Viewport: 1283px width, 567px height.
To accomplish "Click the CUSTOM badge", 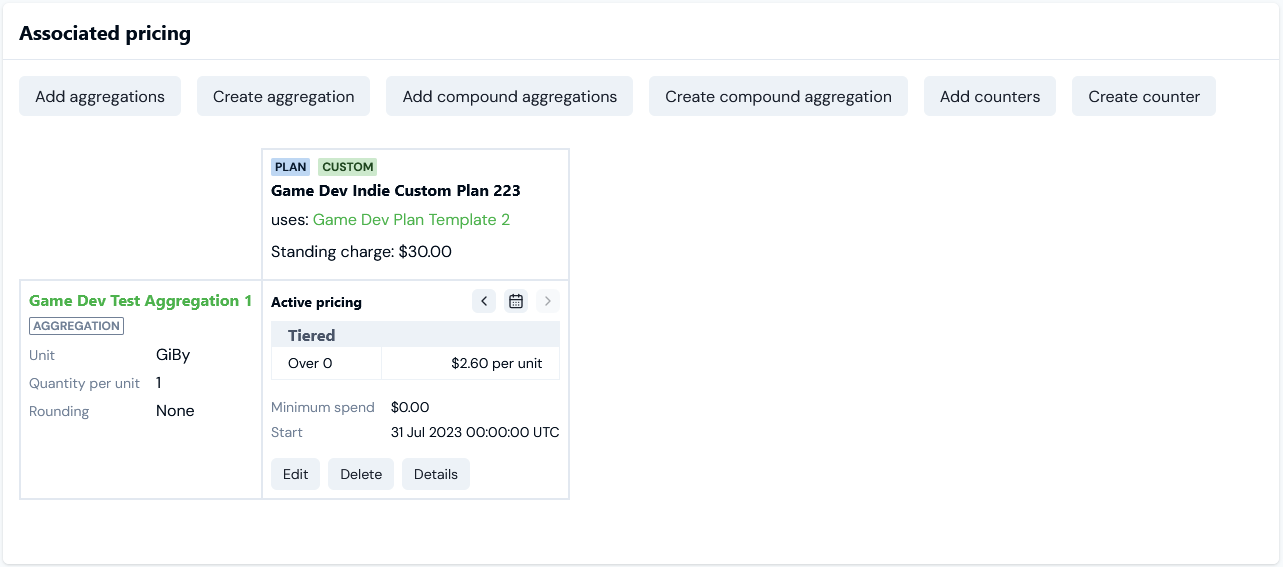I will (348, 167).
